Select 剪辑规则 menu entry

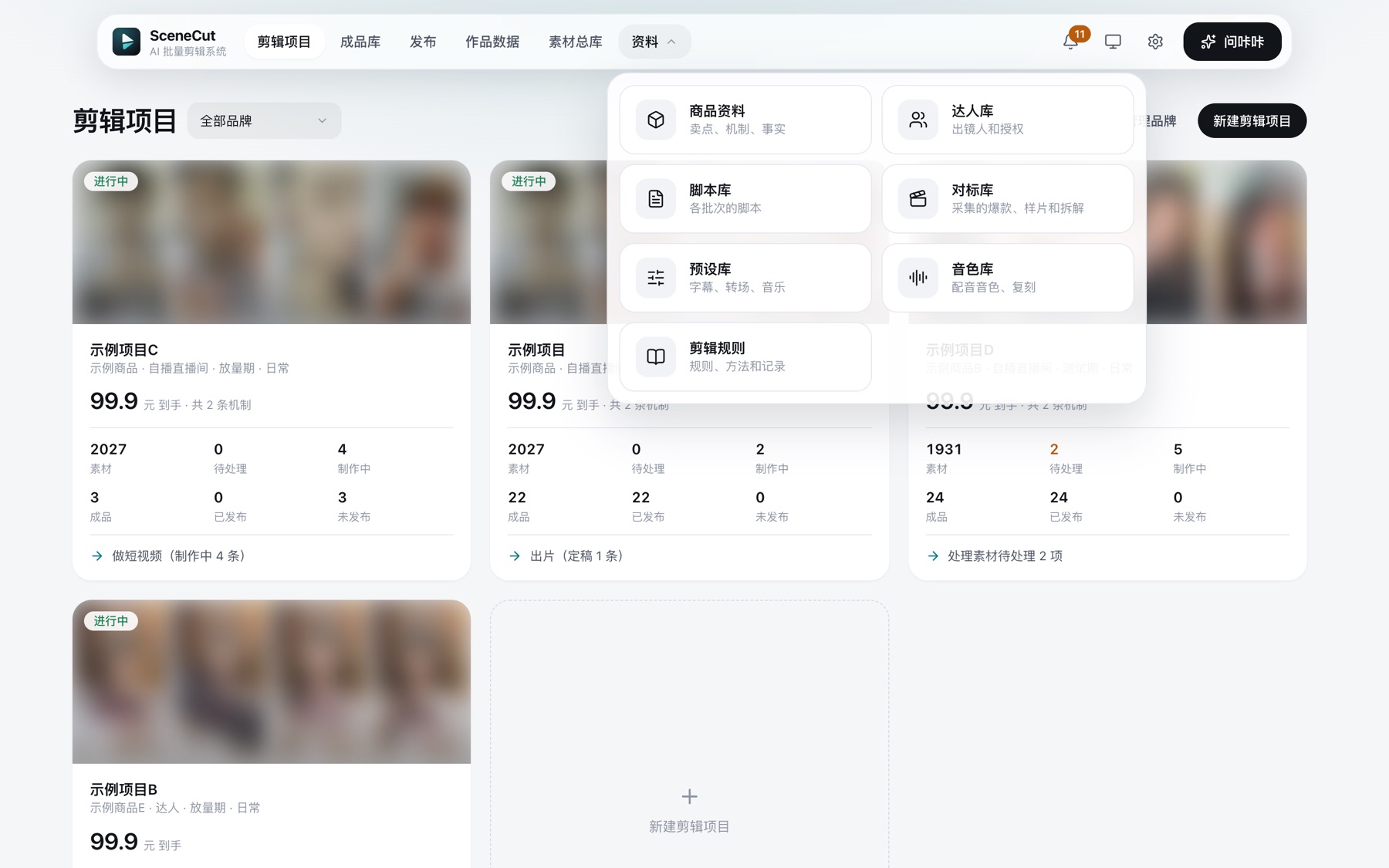click(x=745, y=356)
